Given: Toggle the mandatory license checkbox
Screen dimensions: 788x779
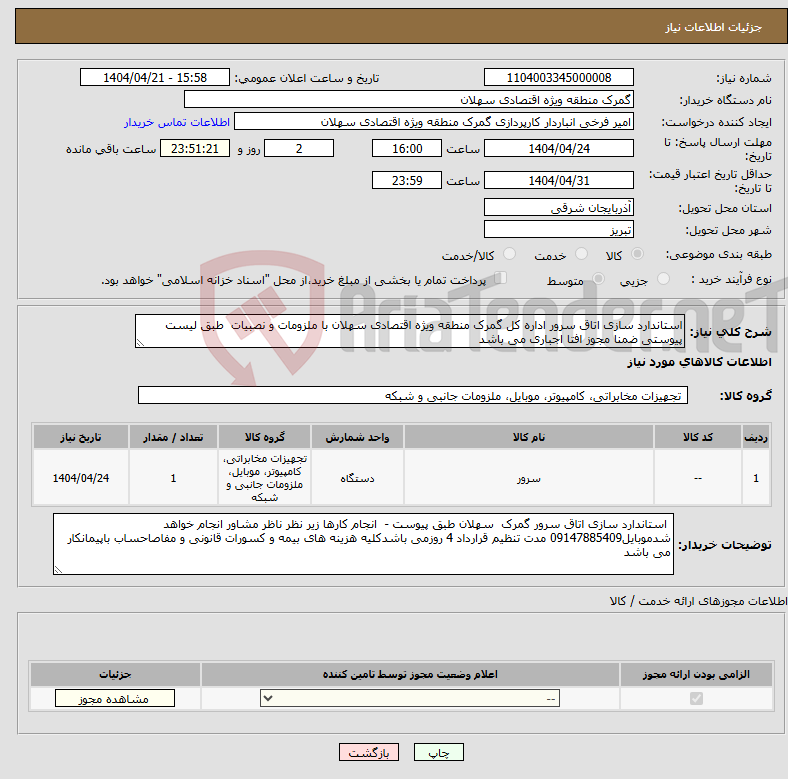Looking at the screenshot, I should click(x=696, y=699).
